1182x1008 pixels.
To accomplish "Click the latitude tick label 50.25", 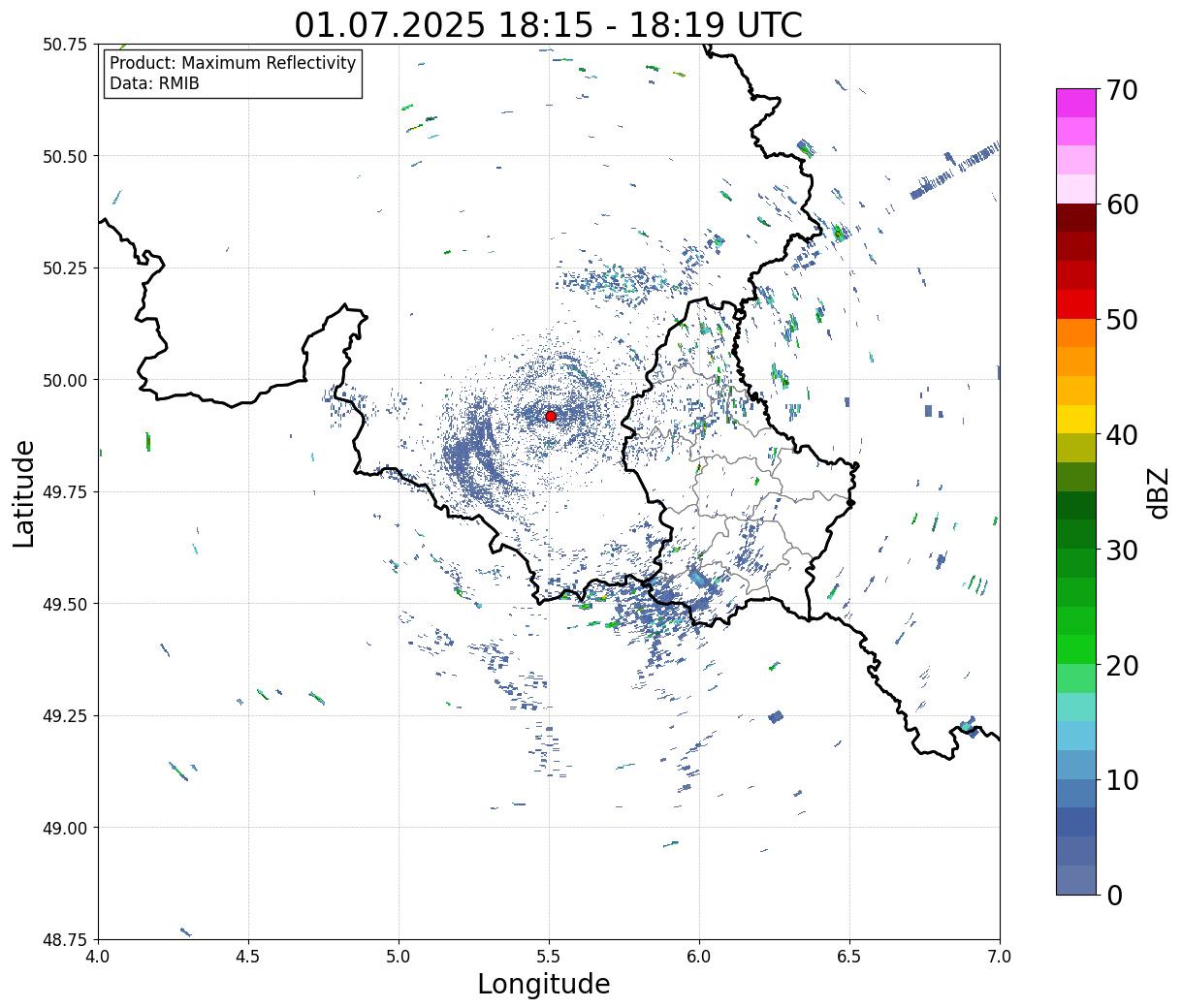I will (x=64, y=268).
